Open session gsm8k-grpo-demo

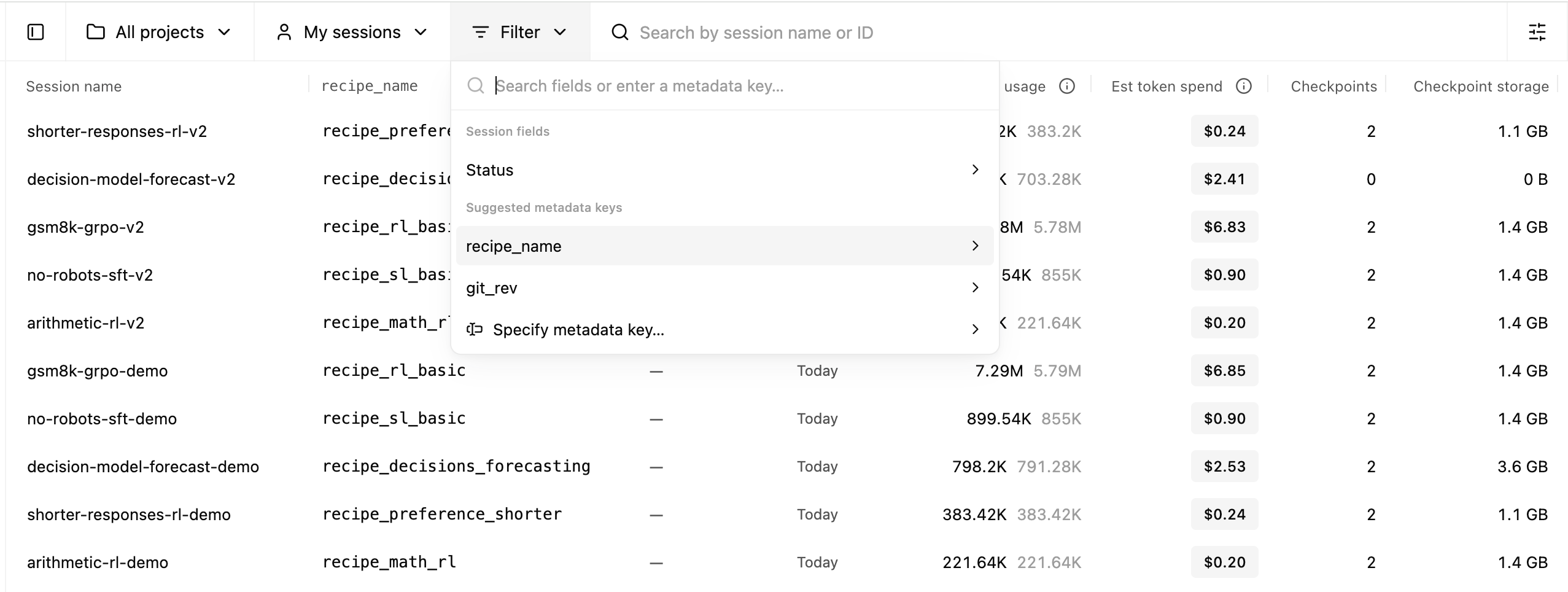click(x=97, y=371)
